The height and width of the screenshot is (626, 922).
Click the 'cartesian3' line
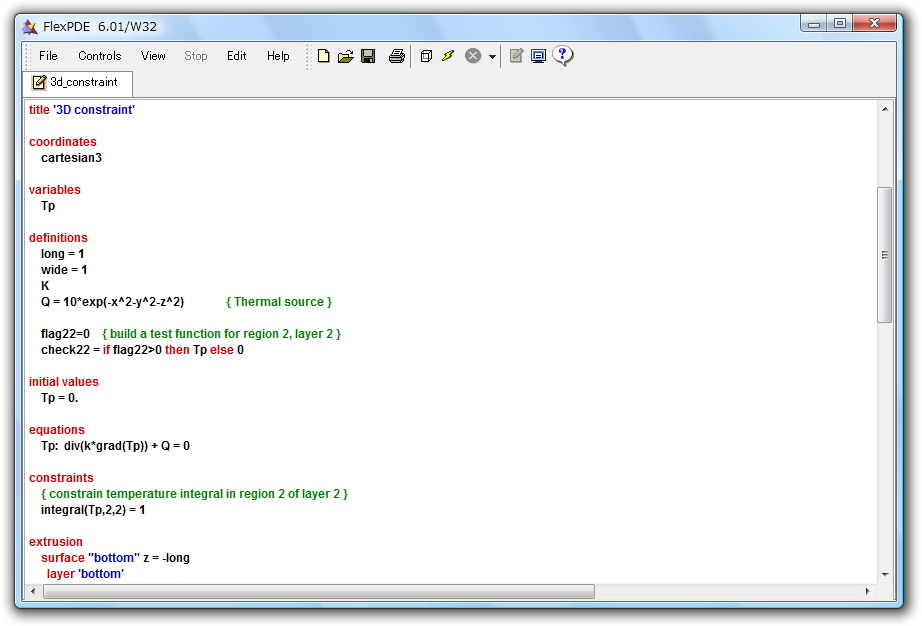coord(71,158)
